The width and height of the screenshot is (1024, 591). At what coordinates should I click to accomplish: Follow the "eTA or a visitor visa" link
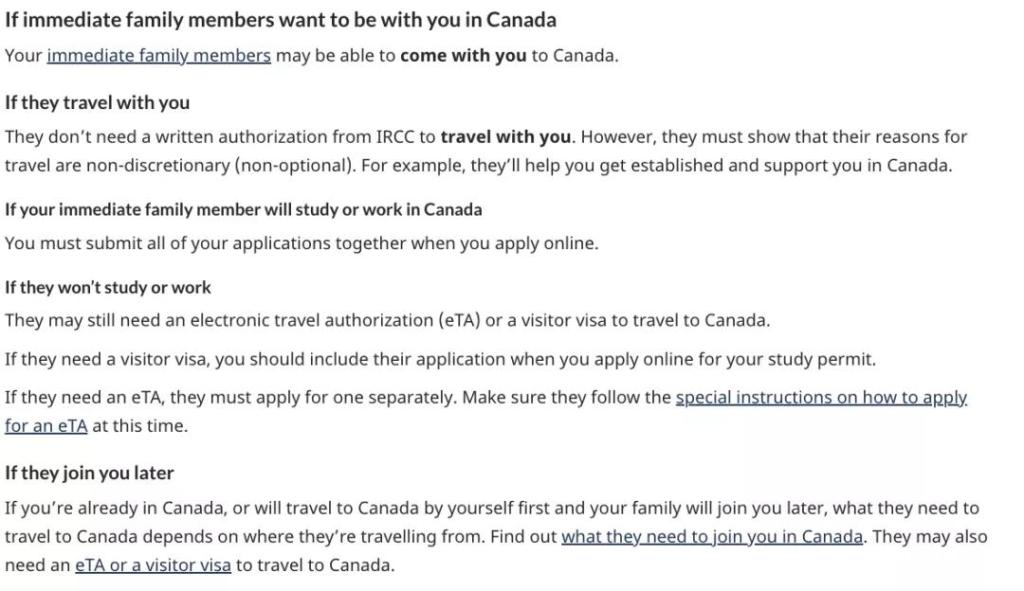(x=153, y=565)
